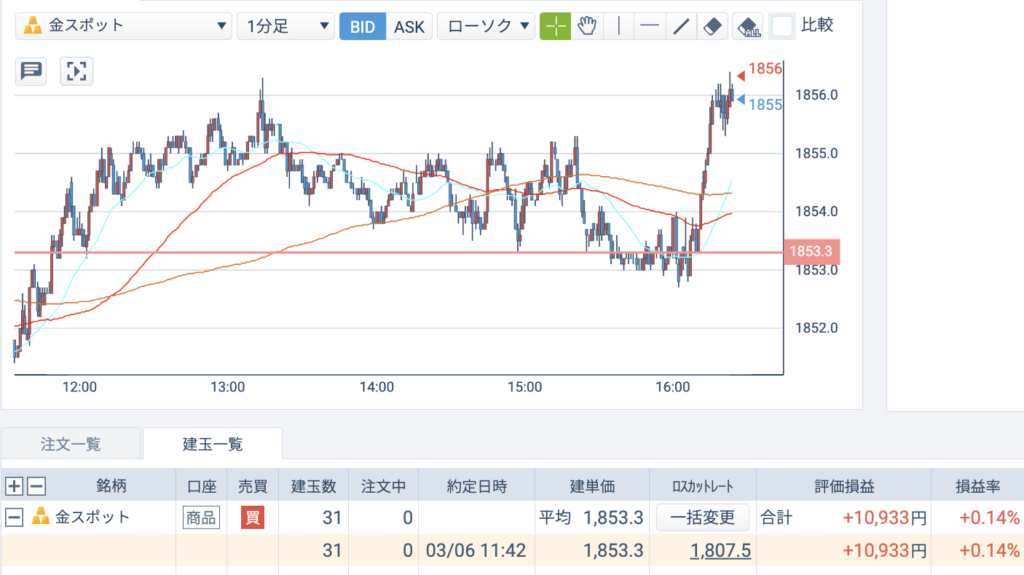Toggle fullscreen chart view
Image resolution: width=1024 pixels, height=575 pixels.
pos(76,71)
